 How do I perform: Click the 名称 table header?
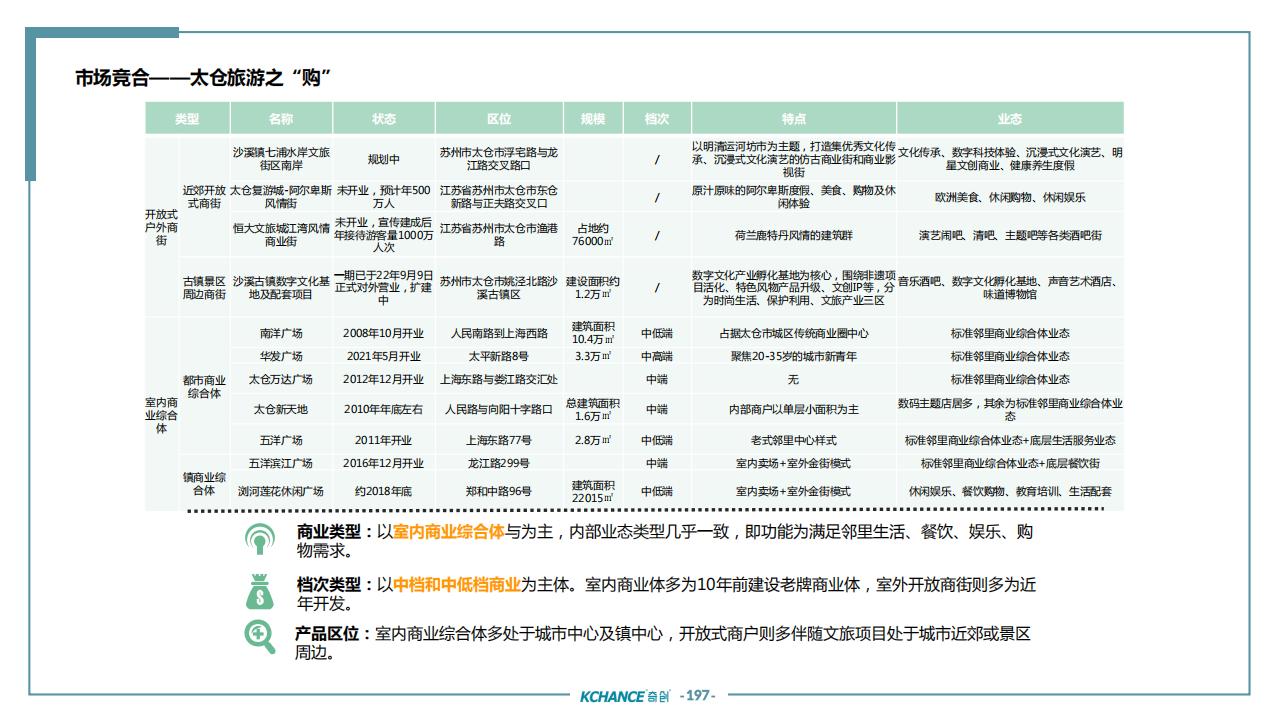(281, 119)
